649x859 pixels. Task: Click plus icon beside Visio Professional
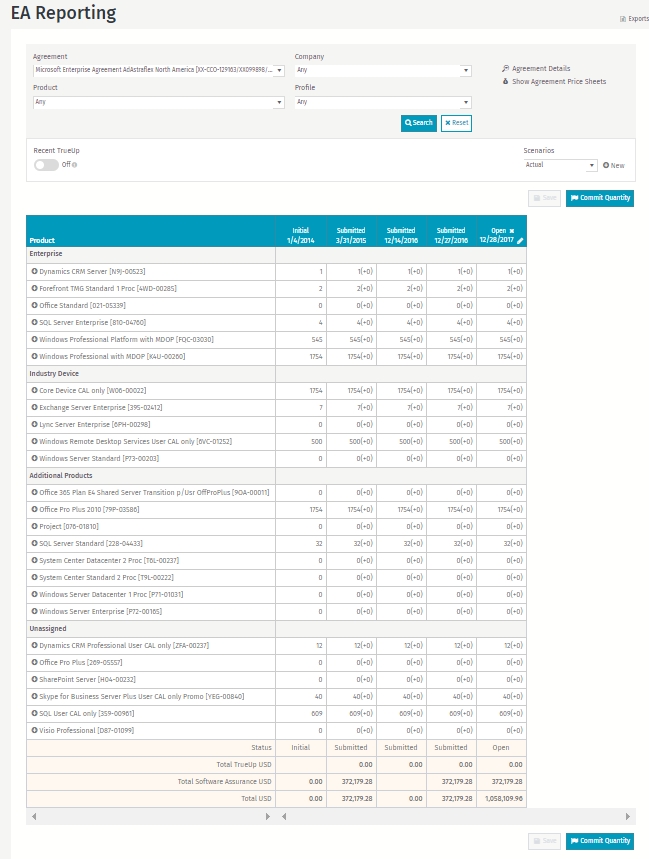[35, 730]
